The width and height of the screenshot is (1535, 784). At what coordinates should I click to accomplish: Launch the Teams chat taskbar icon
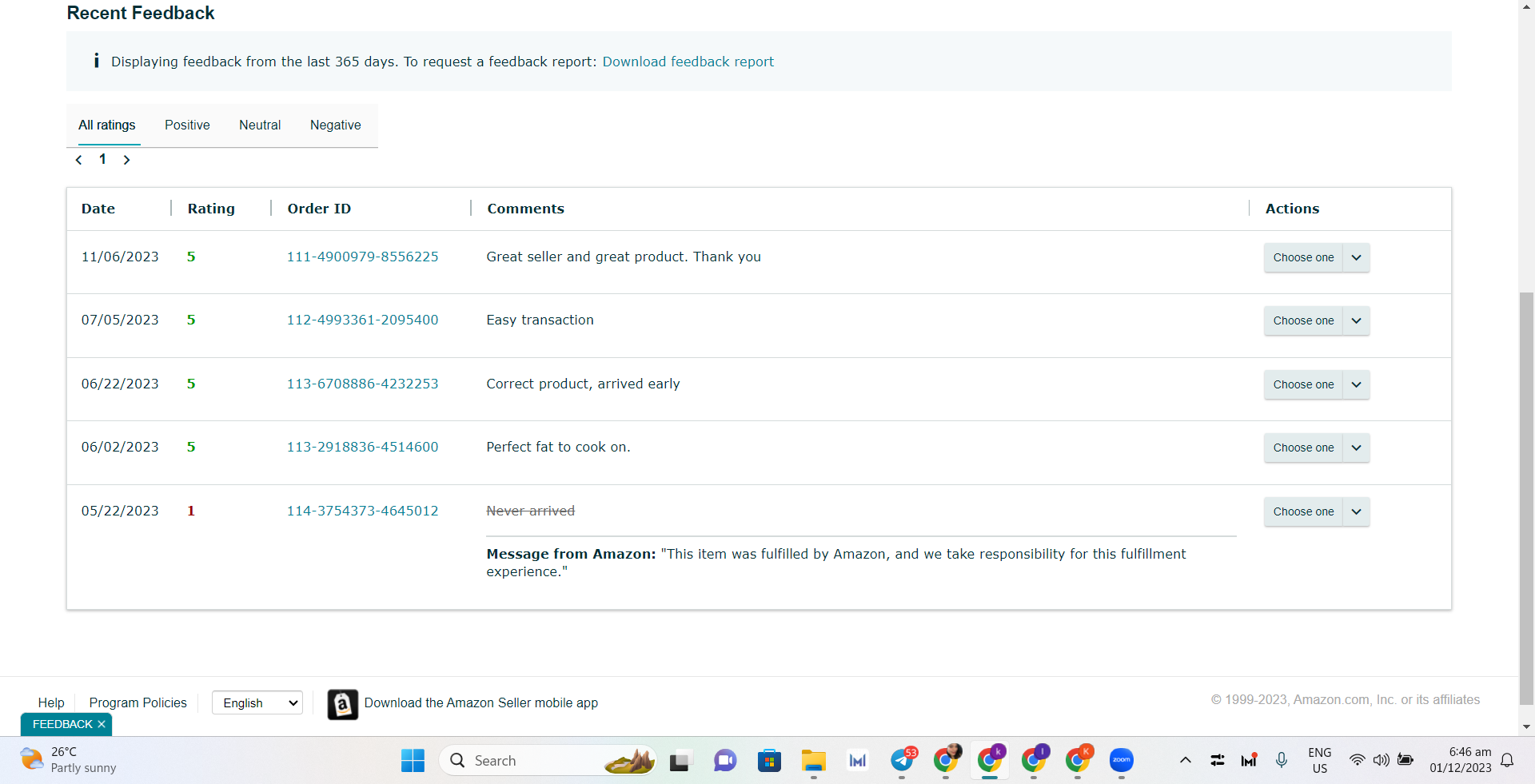pyautogui.click(x=725, y=761)
